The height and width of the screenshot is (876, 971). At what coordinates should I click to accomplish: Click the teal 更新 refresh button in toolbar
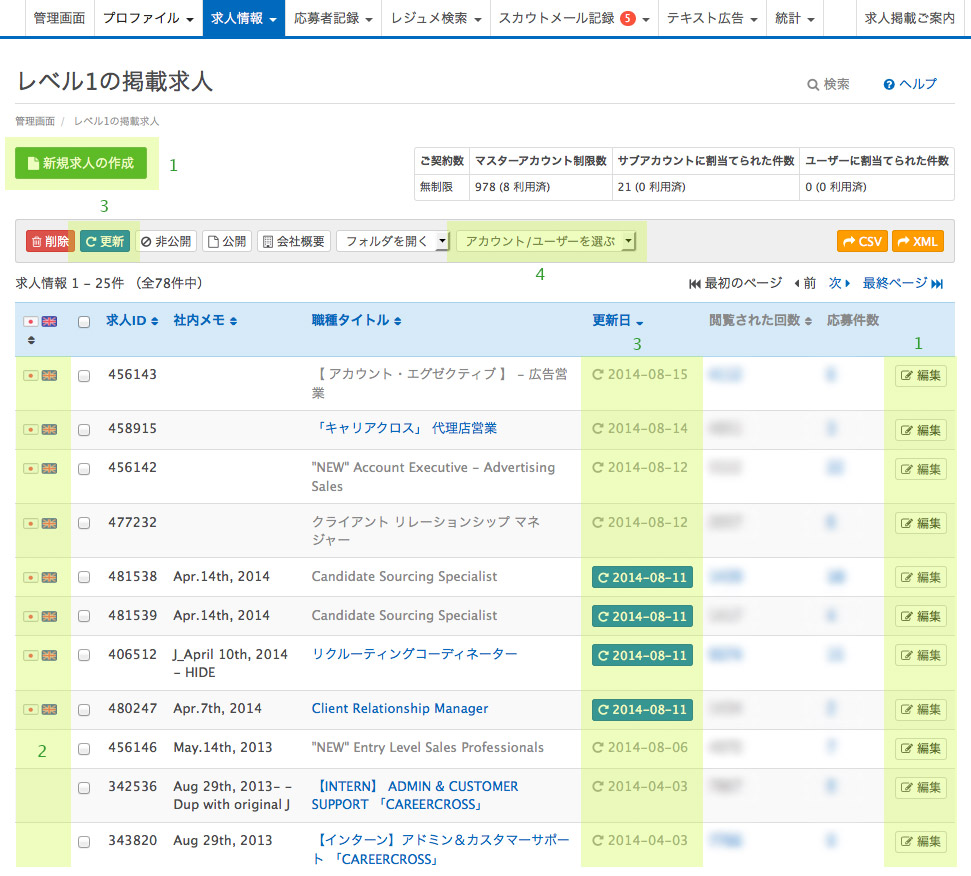click(105, 241)
